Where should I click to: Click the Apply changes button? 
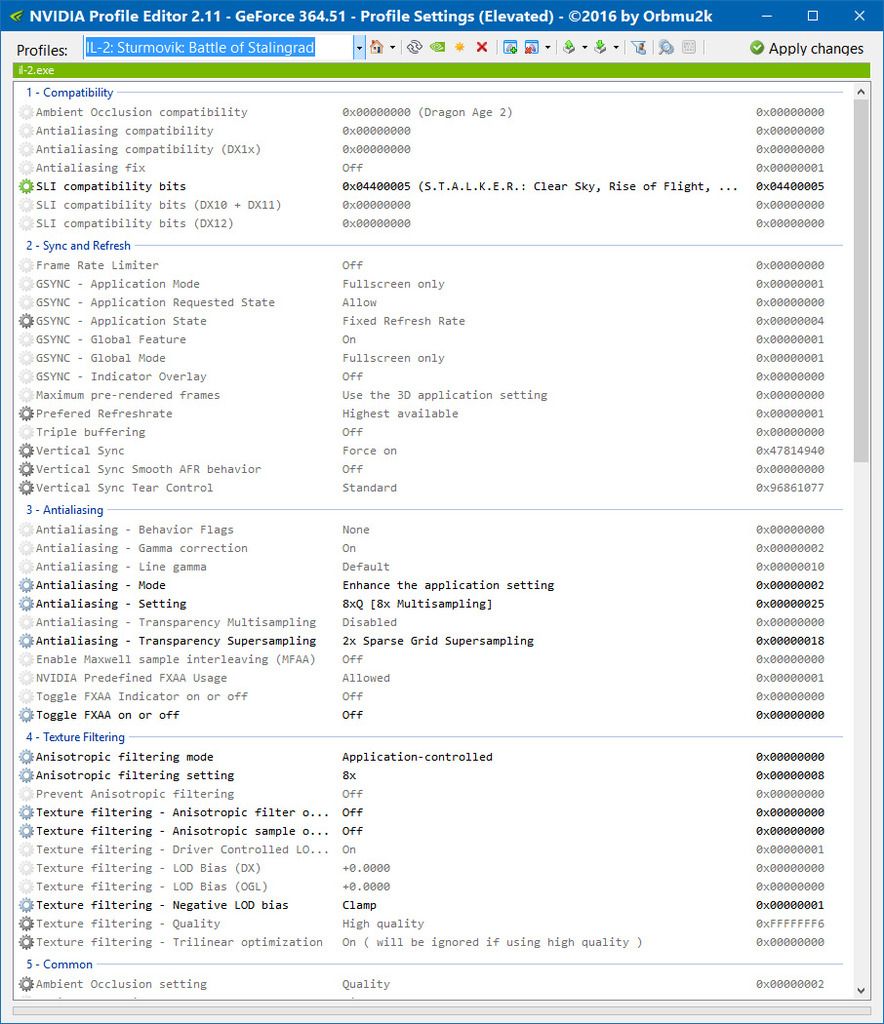point(806,47)
